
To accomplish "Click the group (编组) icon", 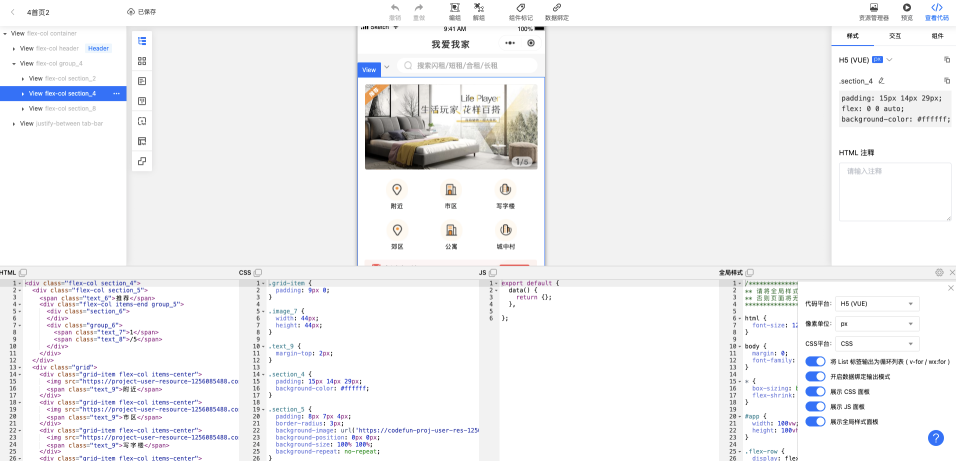I will click(455, 8).
